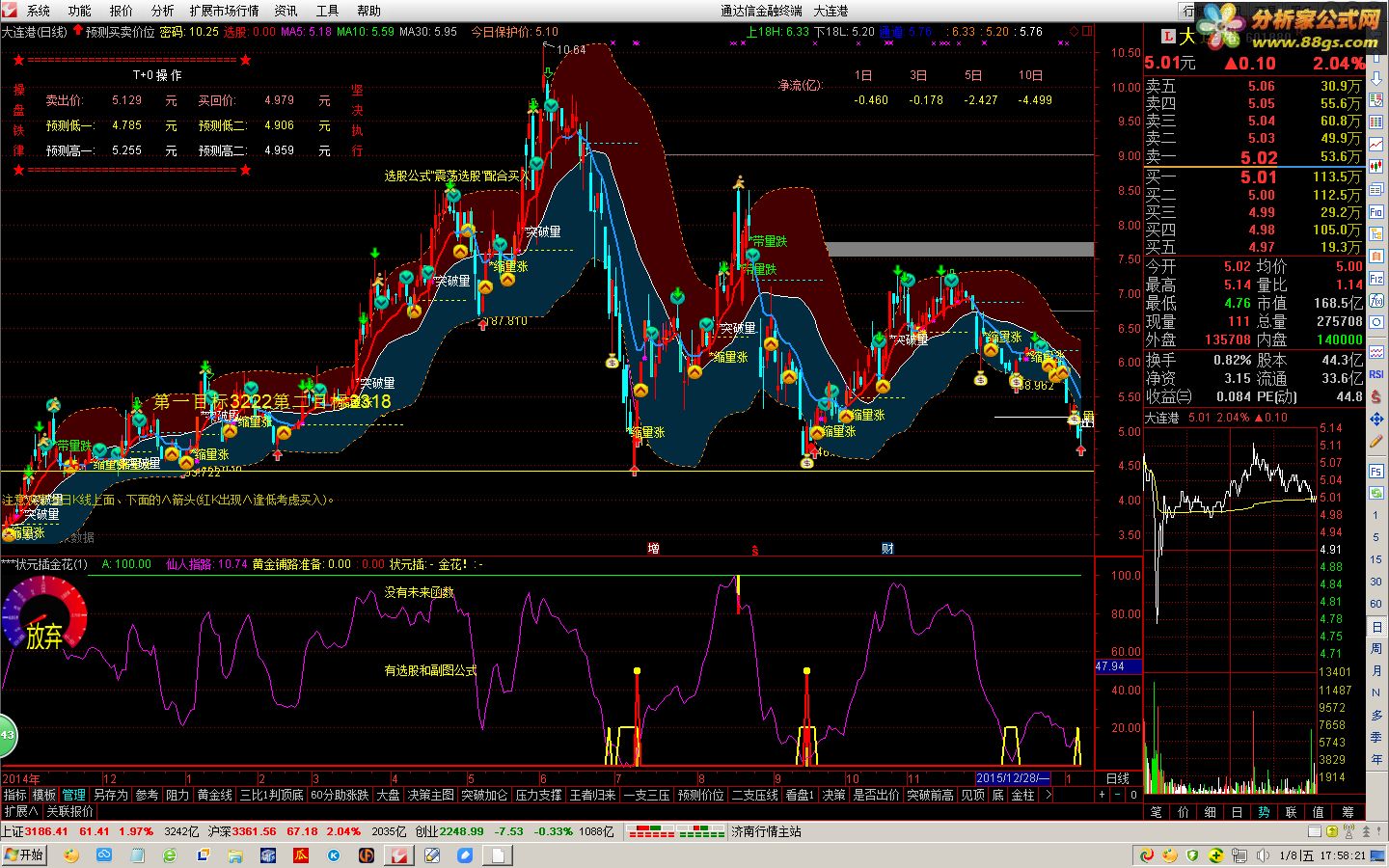
Task: Open the sector tree icon in right toolbar
Action: point(1376,233)
